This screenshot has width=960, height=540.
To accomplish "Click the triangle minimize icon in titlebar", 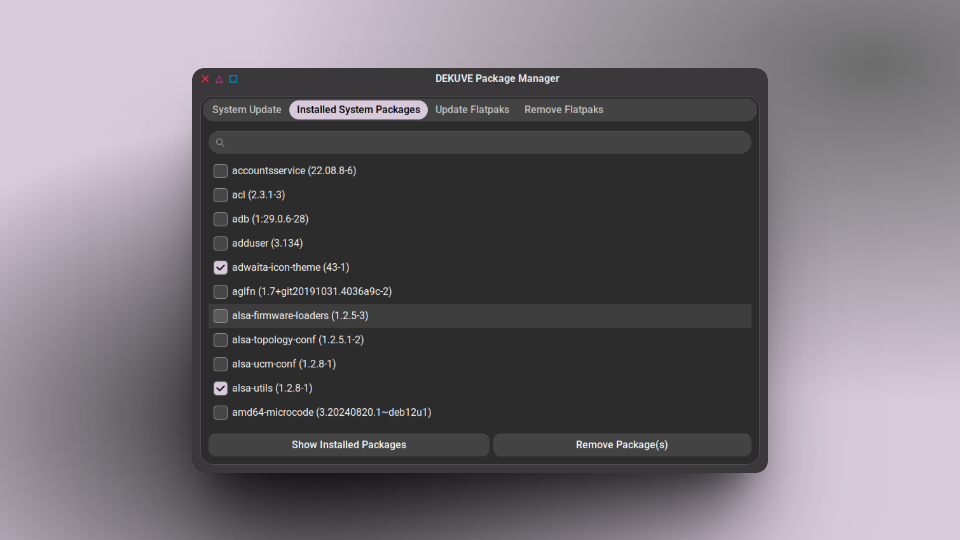I will pos(219,79).
